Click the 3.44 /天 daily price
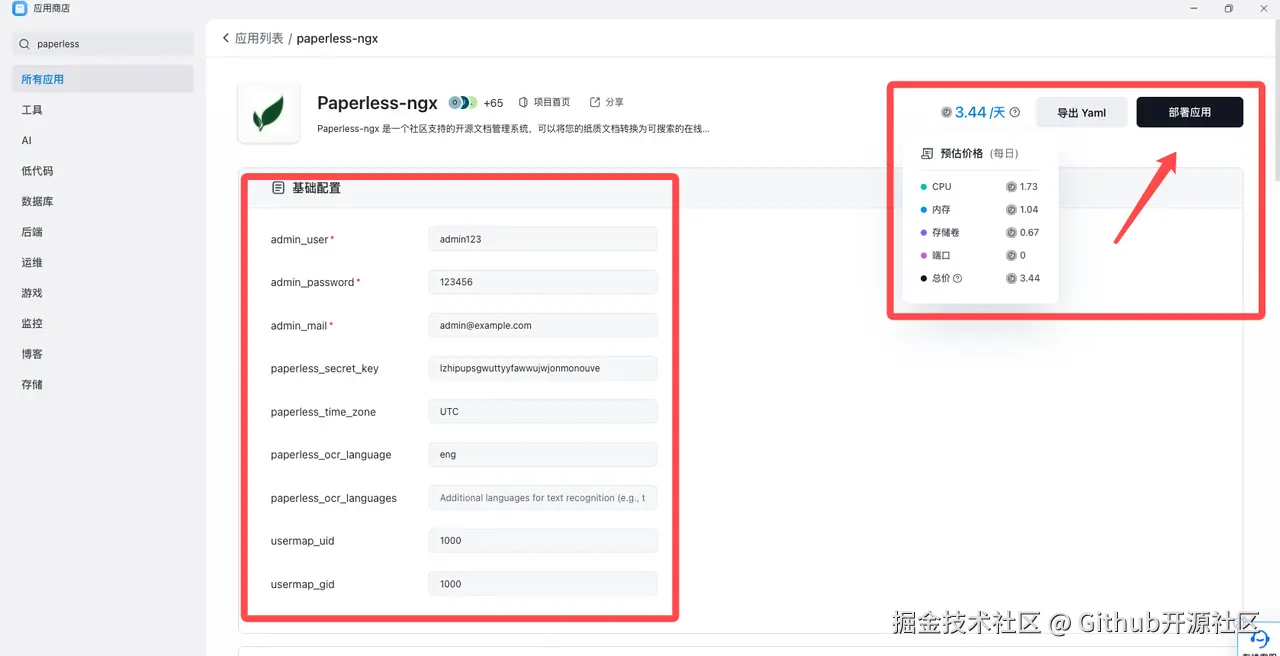The image size is (1280, 656). coord(980,112)
